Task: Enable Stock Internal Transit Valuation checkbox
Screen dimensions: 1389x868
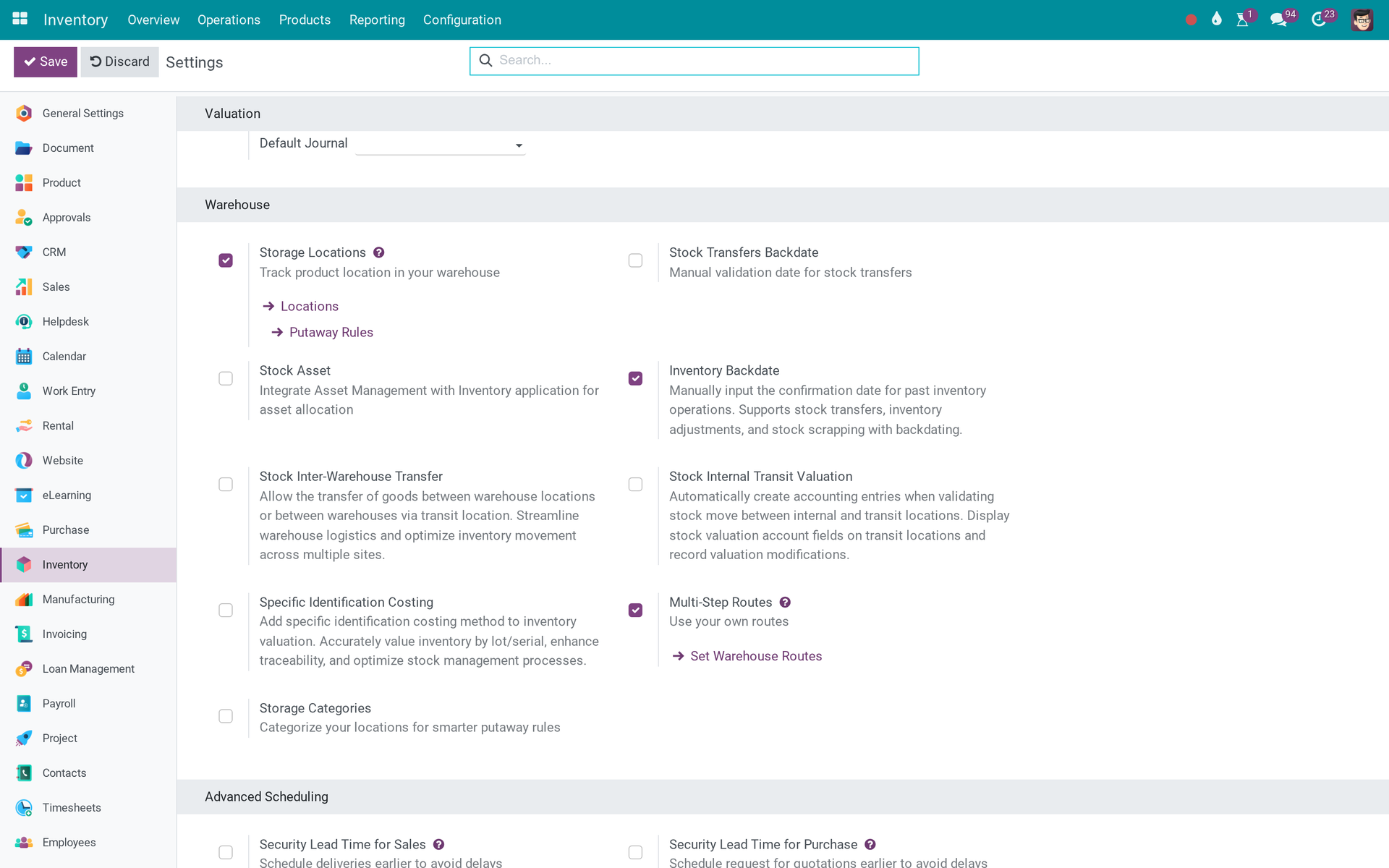Action: coord(635,485)
